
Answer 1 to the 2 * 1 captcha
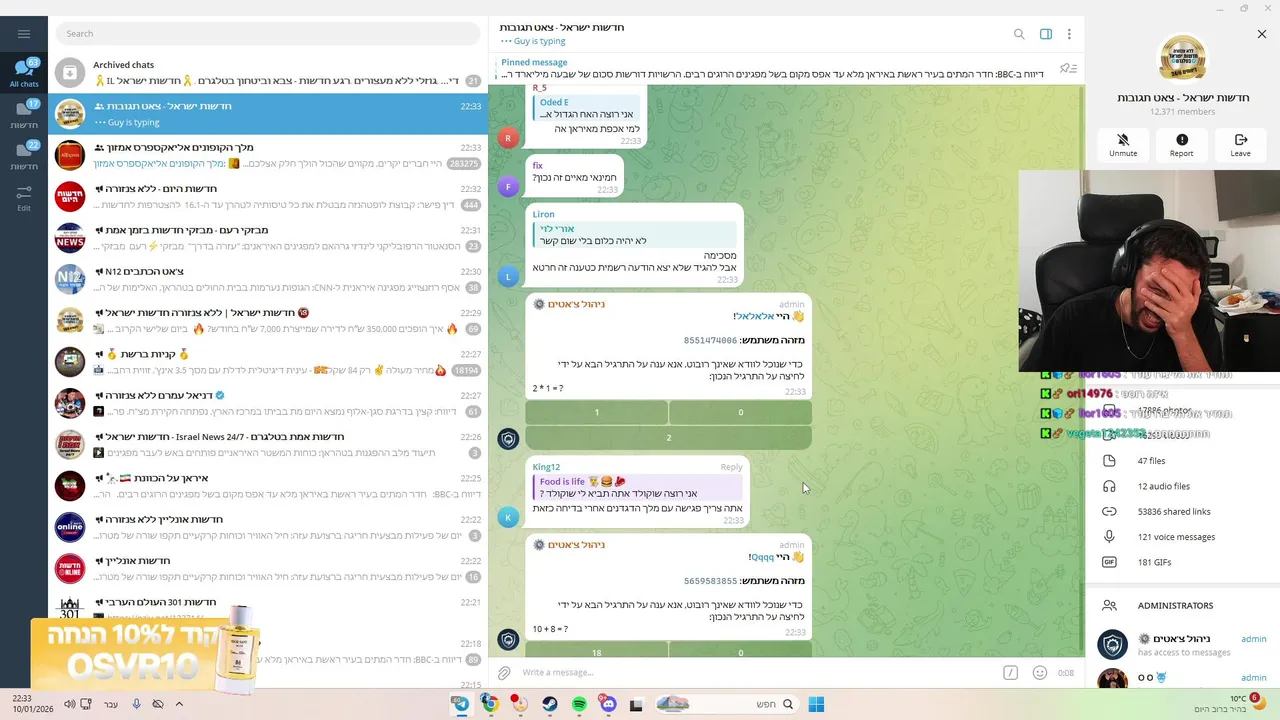[x=597, y=412]
